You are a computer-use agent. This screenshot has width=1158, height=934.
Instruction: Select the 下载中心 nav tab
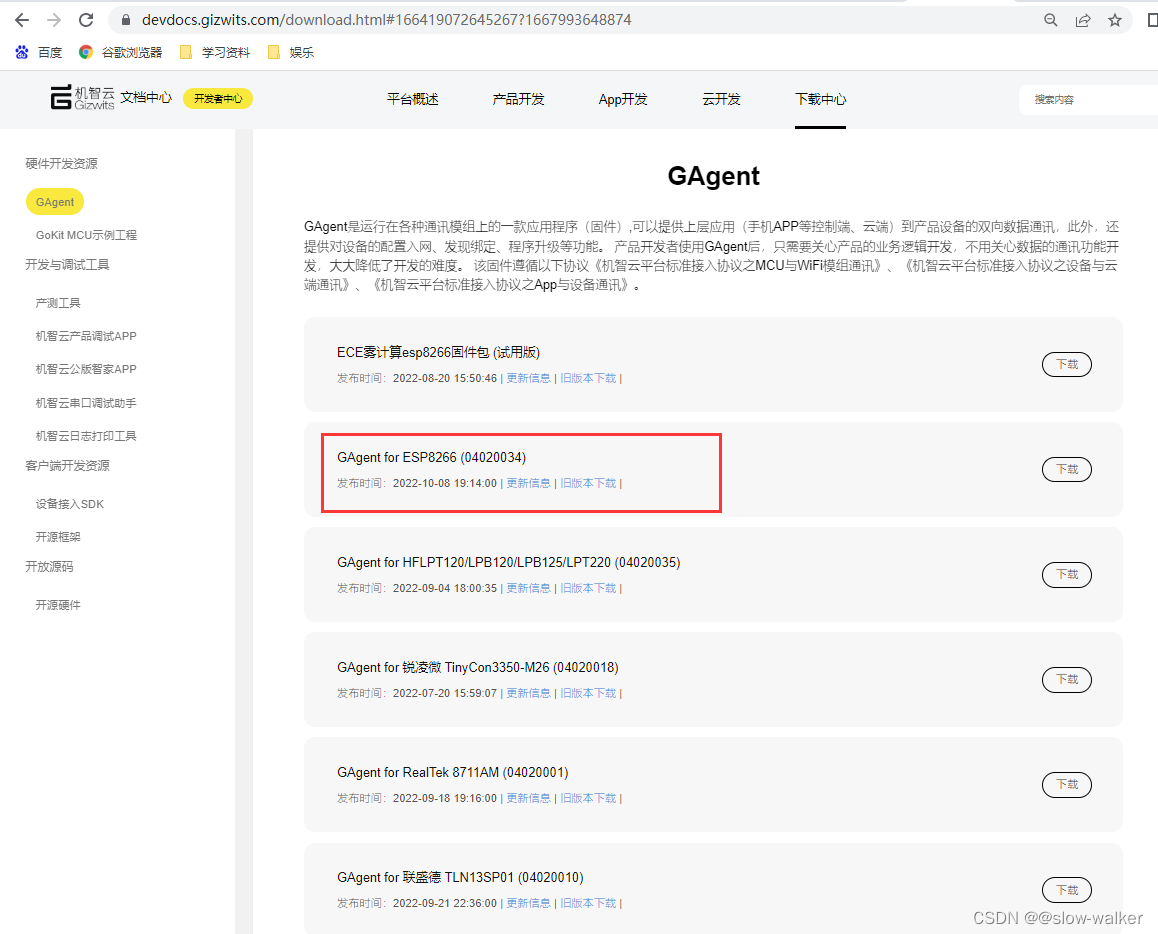pos(820,99)
